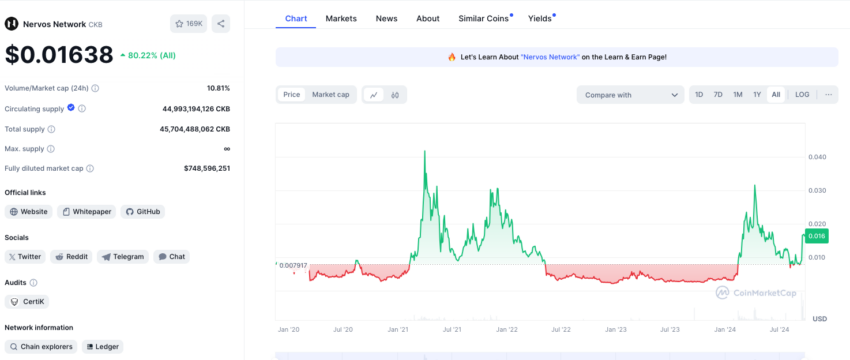
Task: Enable LOG scale on chart
Action: pyautogui.click(x=802, y=94)
